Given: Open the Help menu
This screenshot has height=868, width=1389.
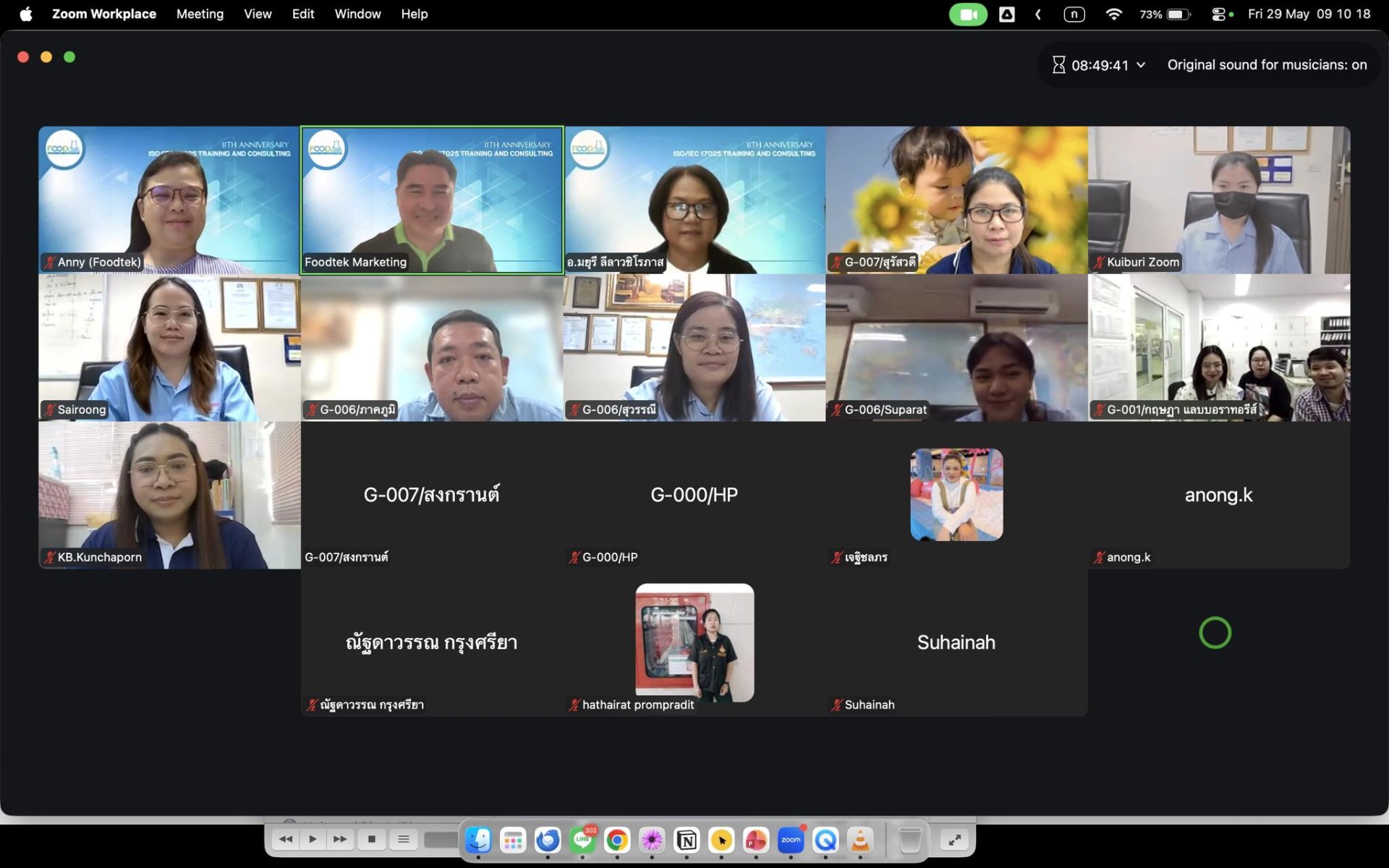Looking at the screenshot, I should (x=415, y=14).
